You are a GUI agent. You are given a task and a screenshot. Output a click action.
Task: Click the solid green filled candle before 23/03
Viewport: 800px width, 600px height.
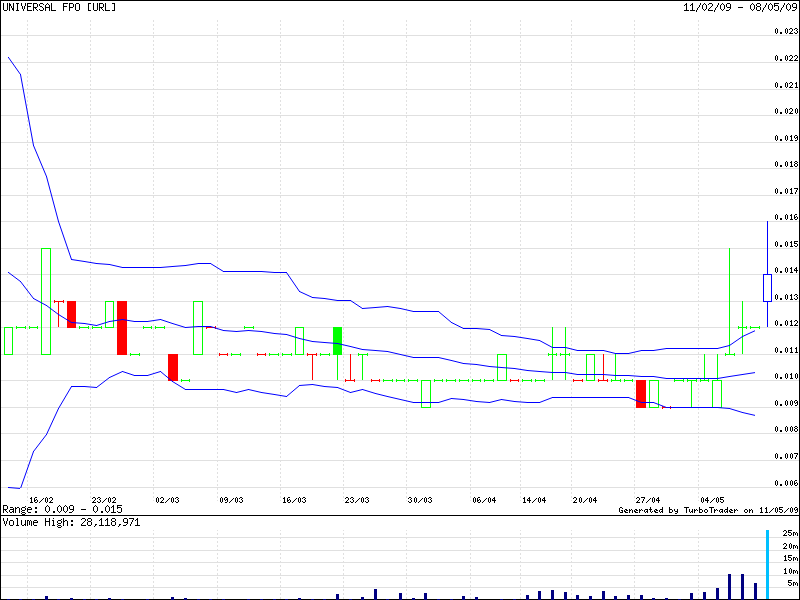pyautogui.click(x=337, y=341)
